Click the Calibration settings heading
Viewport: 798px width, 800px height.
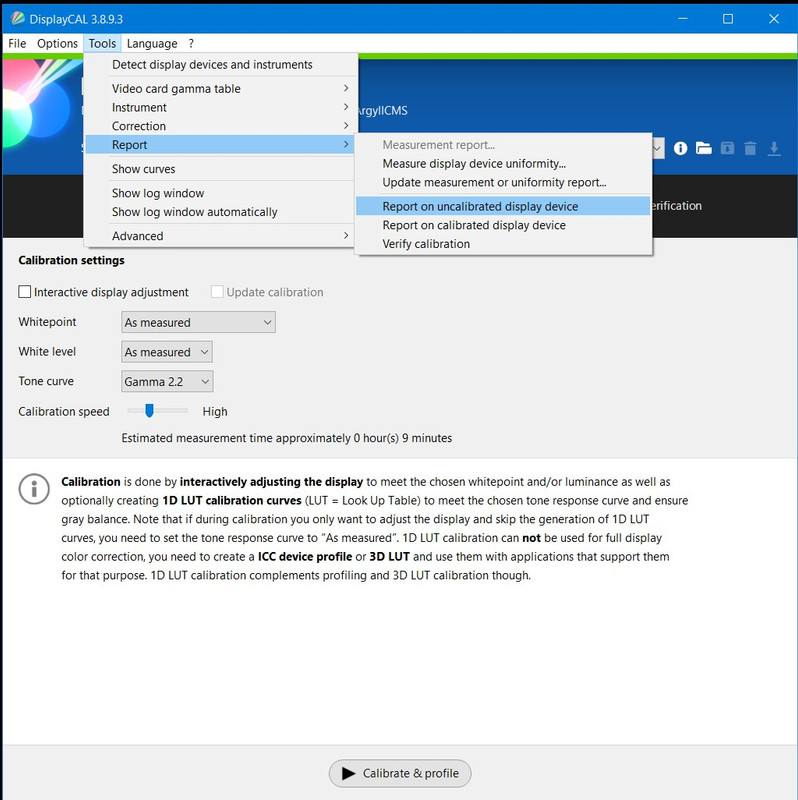71,260
